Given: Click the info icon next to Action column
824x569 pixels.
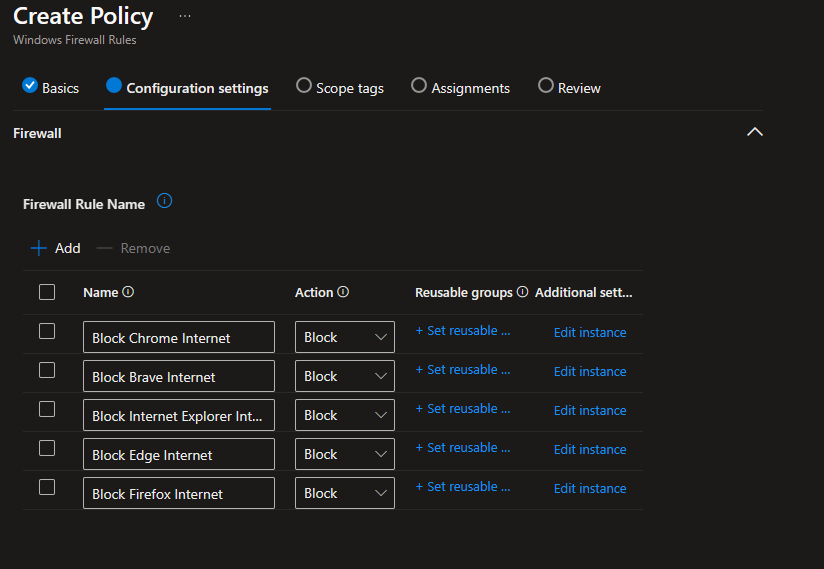Looking at the screenshot, I should pos(343,293).
